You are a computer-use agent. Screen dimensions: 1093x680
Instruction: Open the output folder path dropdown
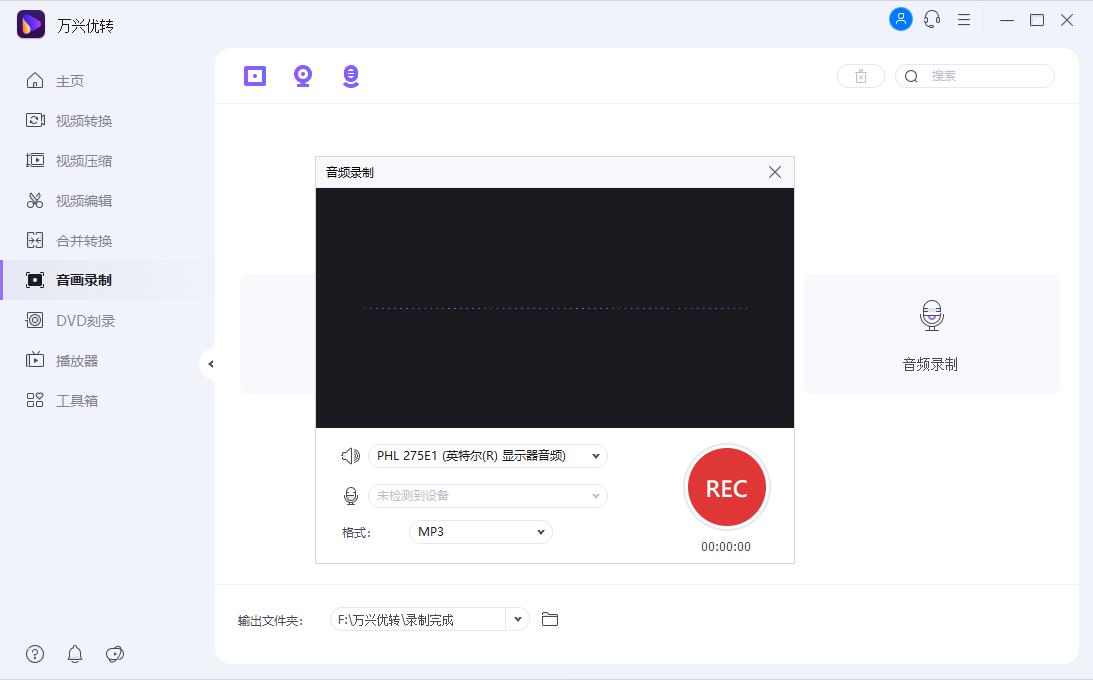pos(518,619)
